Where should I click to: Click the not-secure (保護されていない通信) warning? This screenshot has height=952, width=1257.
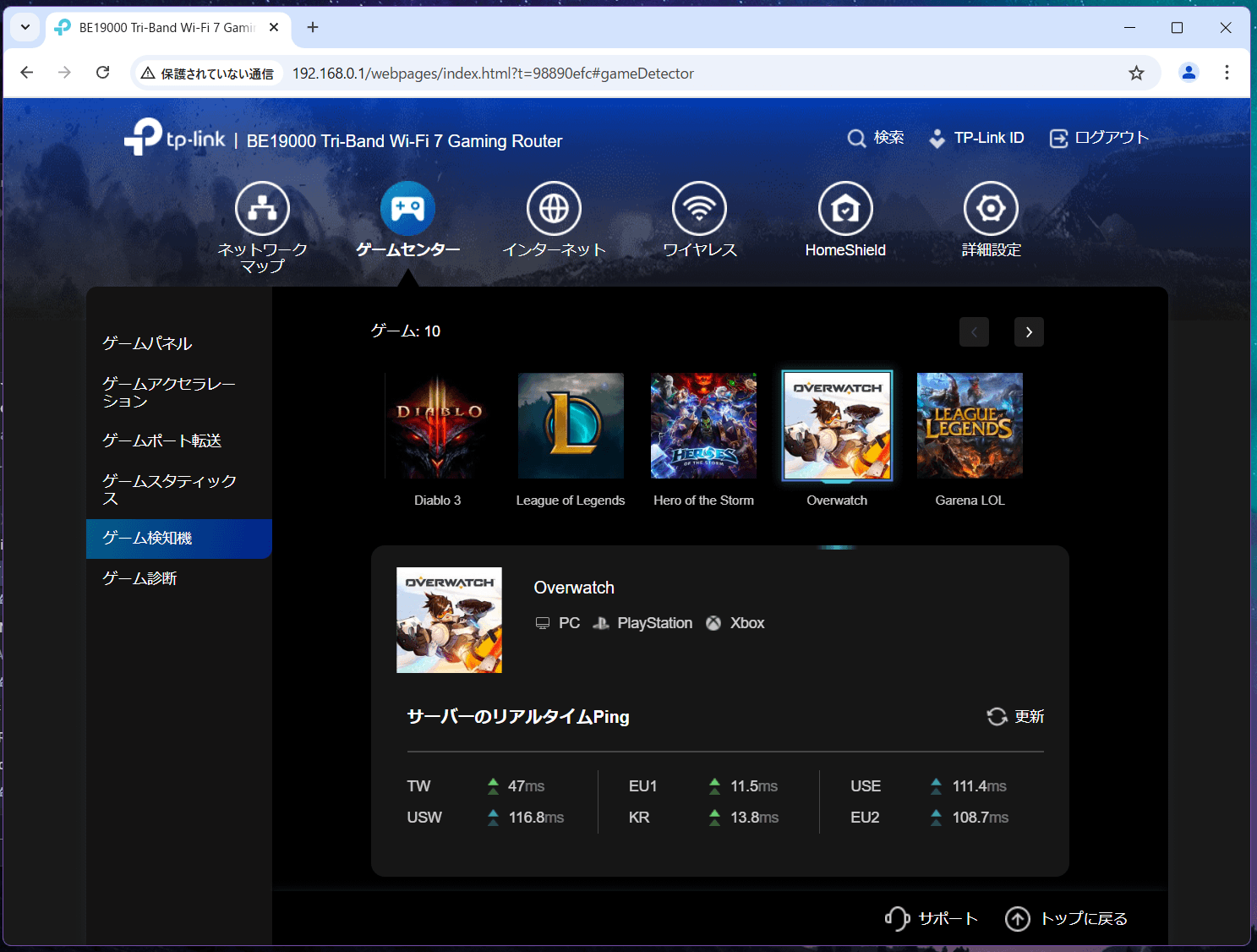[x=207, y=74]
